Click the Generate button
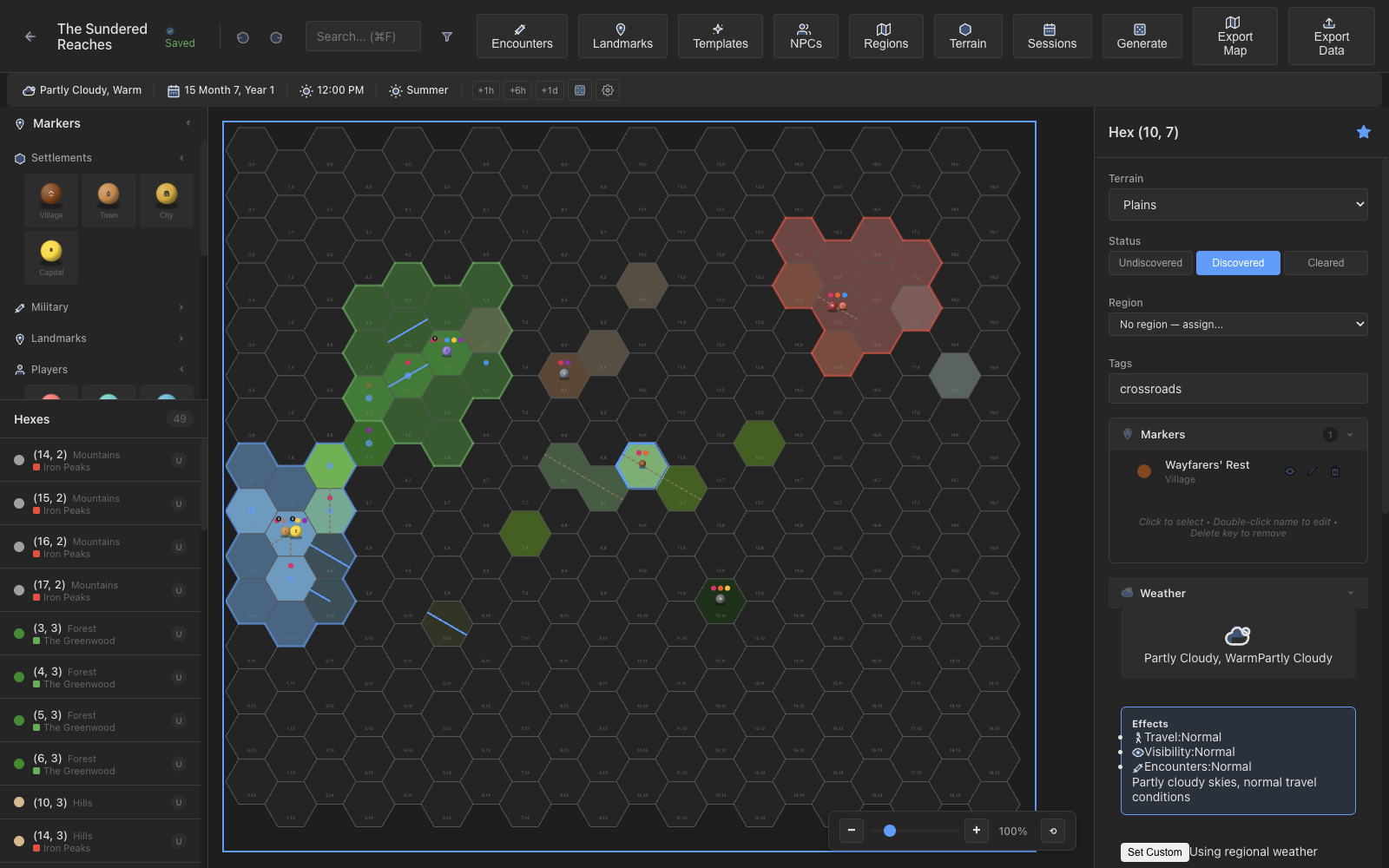1389x868 pixels. pyautogui.click(x=1142, y=36)
